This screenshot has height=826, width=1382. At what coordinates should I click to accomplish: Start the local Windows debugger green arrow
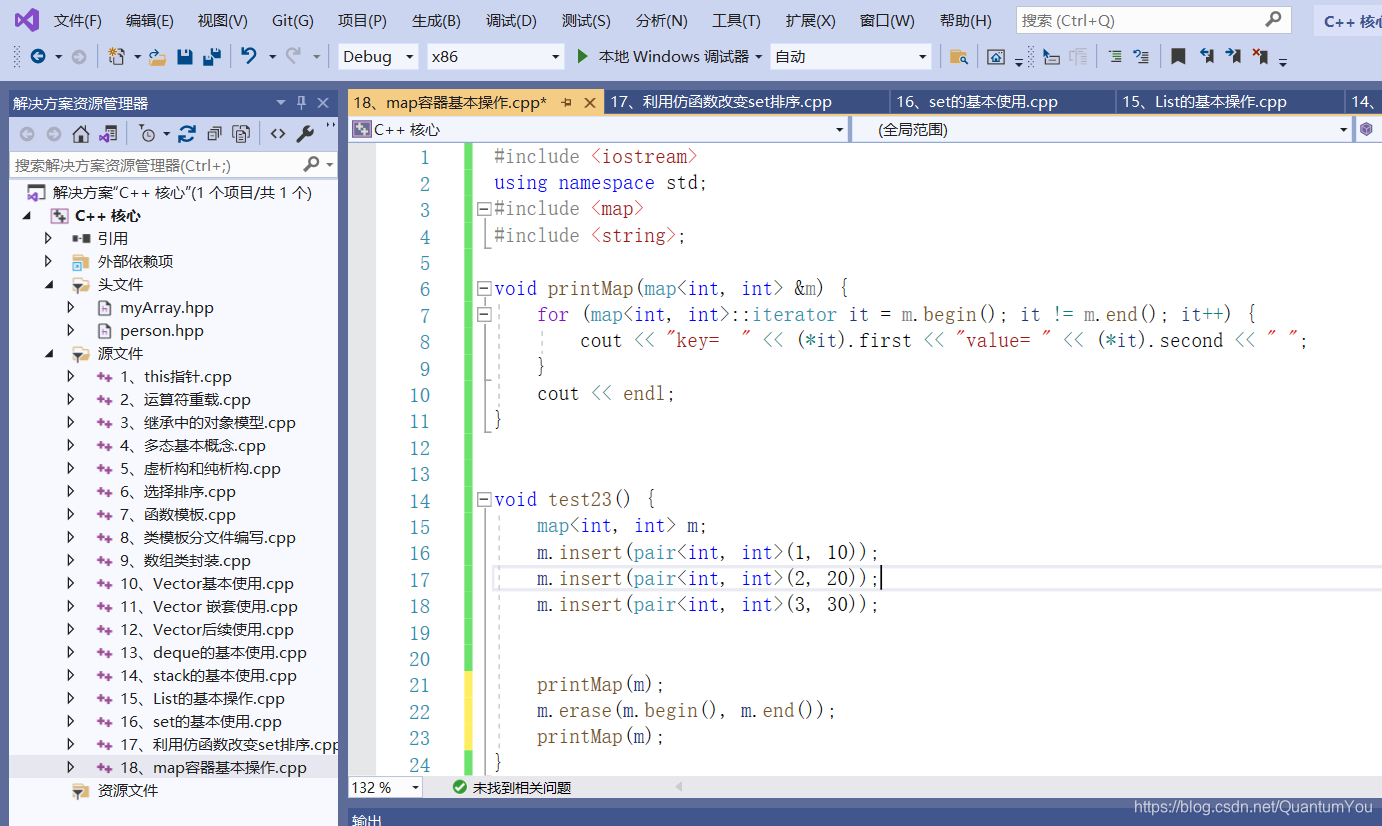(x=583, y=57)
